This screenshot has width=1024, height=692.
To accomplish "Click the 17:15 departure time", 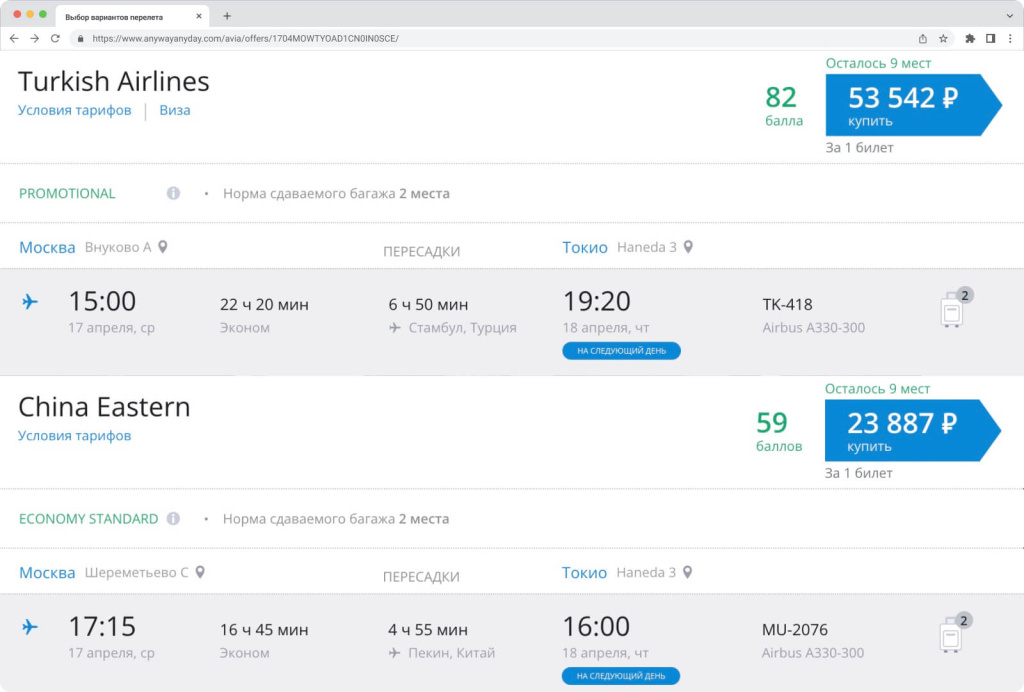I will tap(103, 627).
